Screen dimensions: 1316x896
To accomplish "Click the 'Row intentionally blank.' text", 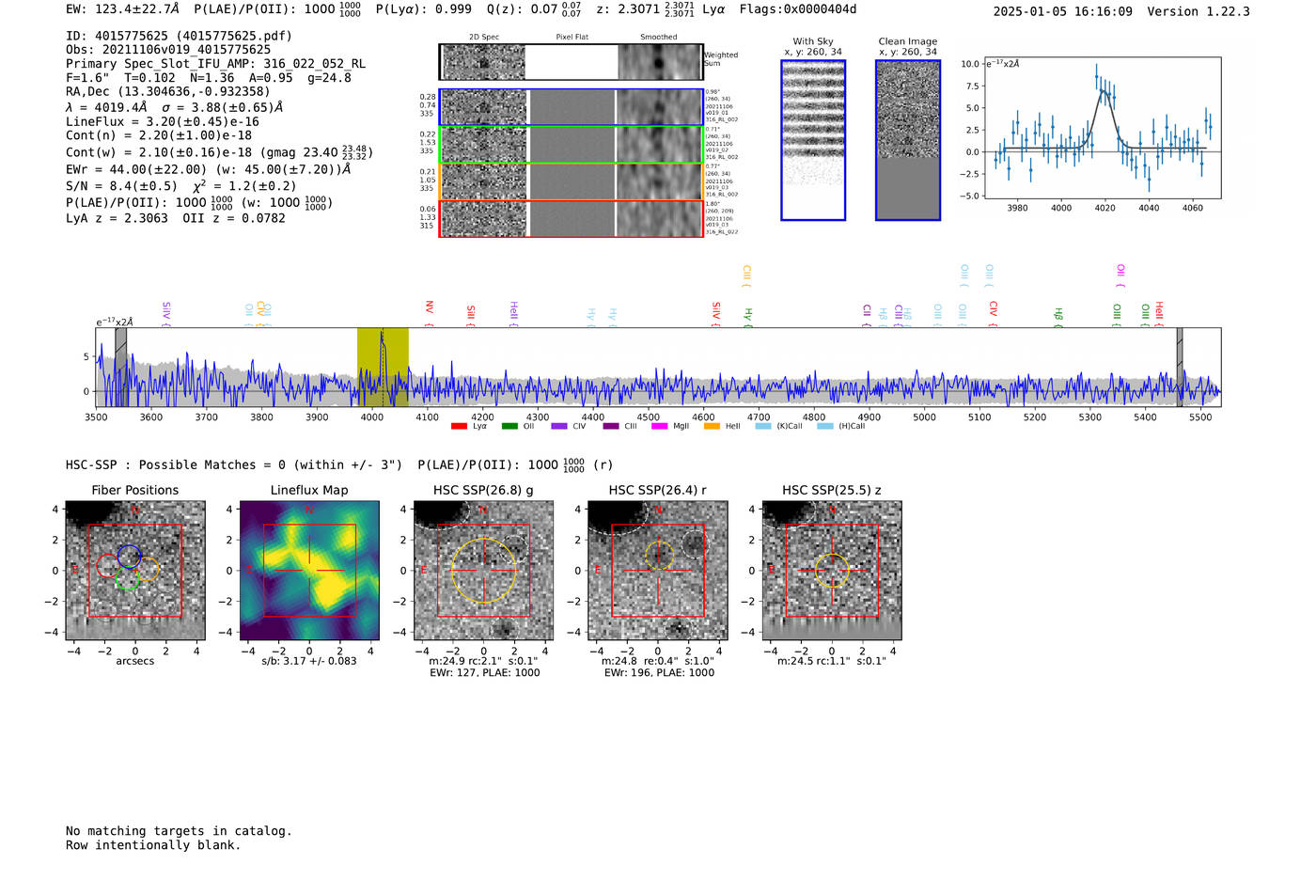I will pos(153,845).
